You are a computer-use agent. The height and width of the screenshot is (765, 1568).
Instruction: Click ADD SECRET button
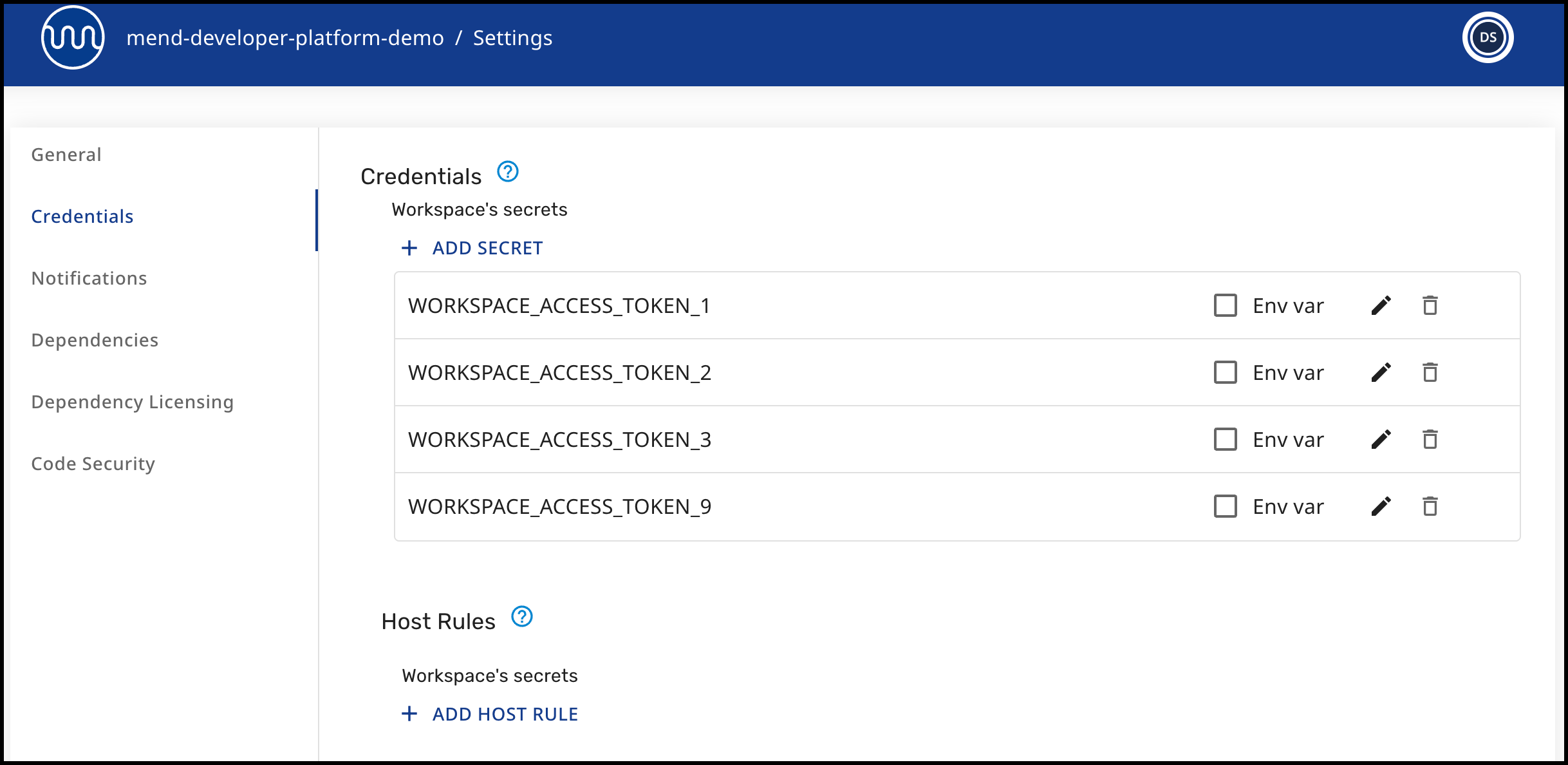coord(472,248)
